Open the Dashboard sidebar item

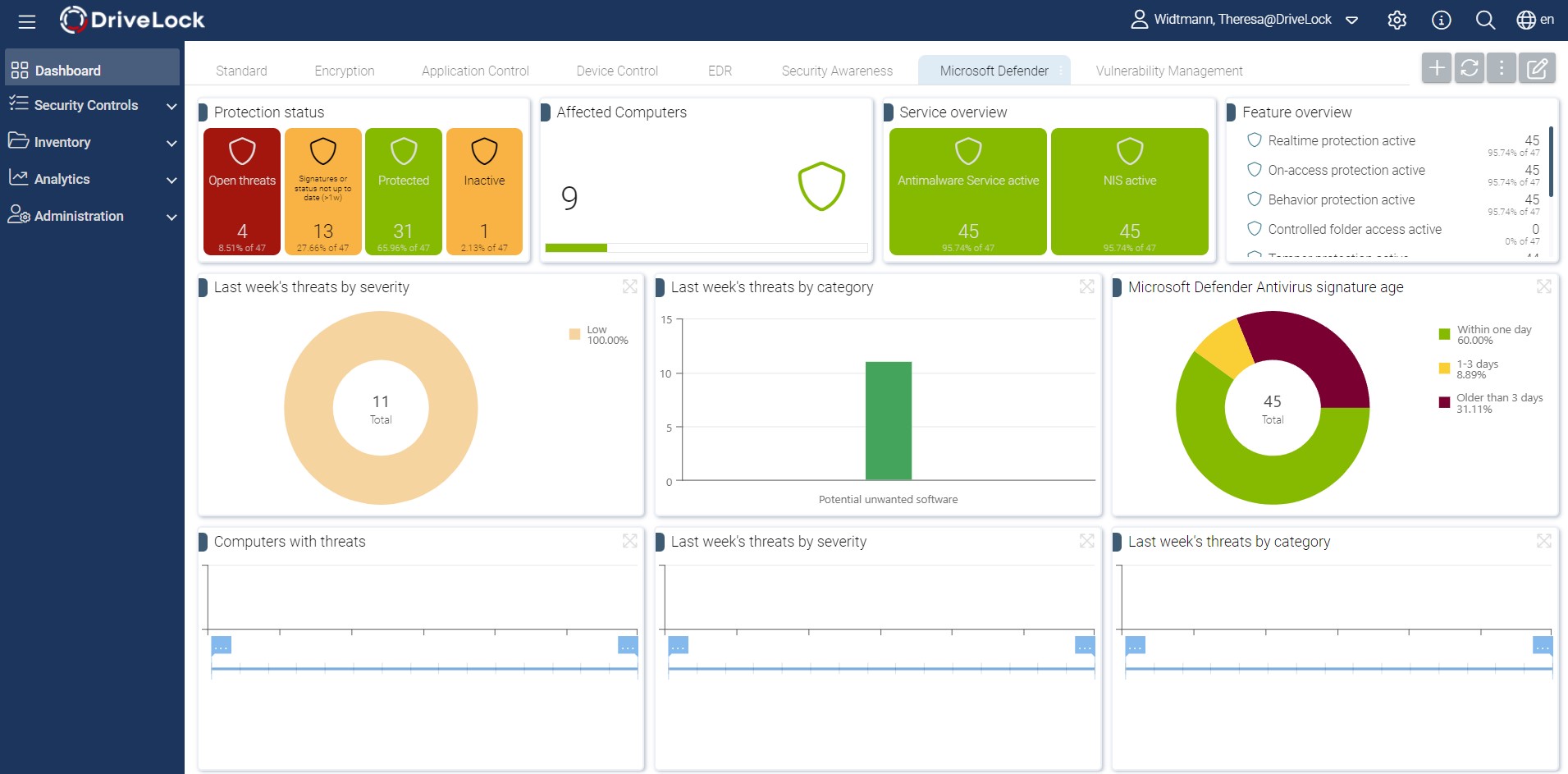pyautogui.click(x=92, y=67)
